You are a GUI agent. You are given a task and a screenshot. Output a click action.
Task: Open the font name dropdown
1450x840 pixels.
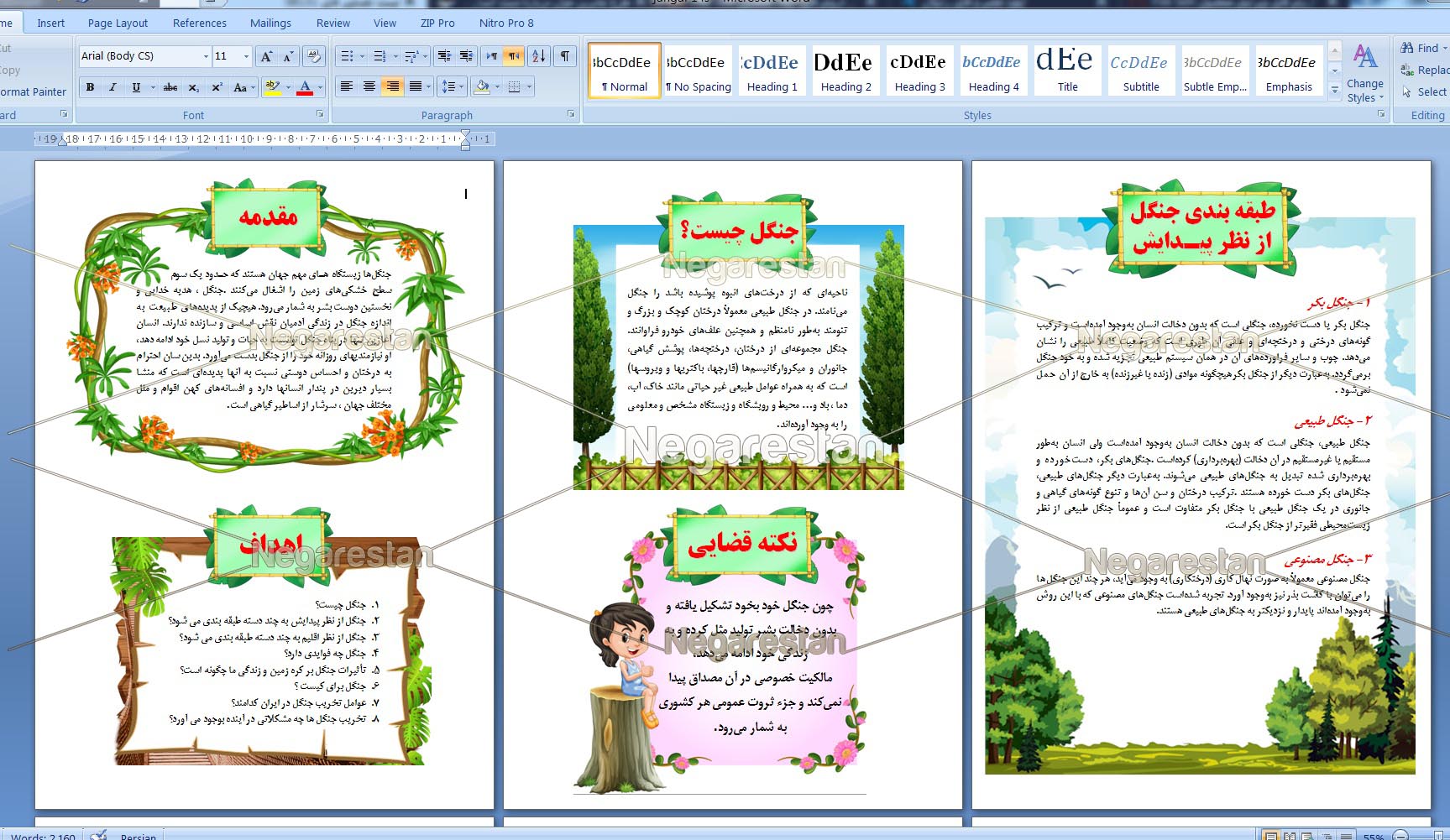tap(206, 56)
